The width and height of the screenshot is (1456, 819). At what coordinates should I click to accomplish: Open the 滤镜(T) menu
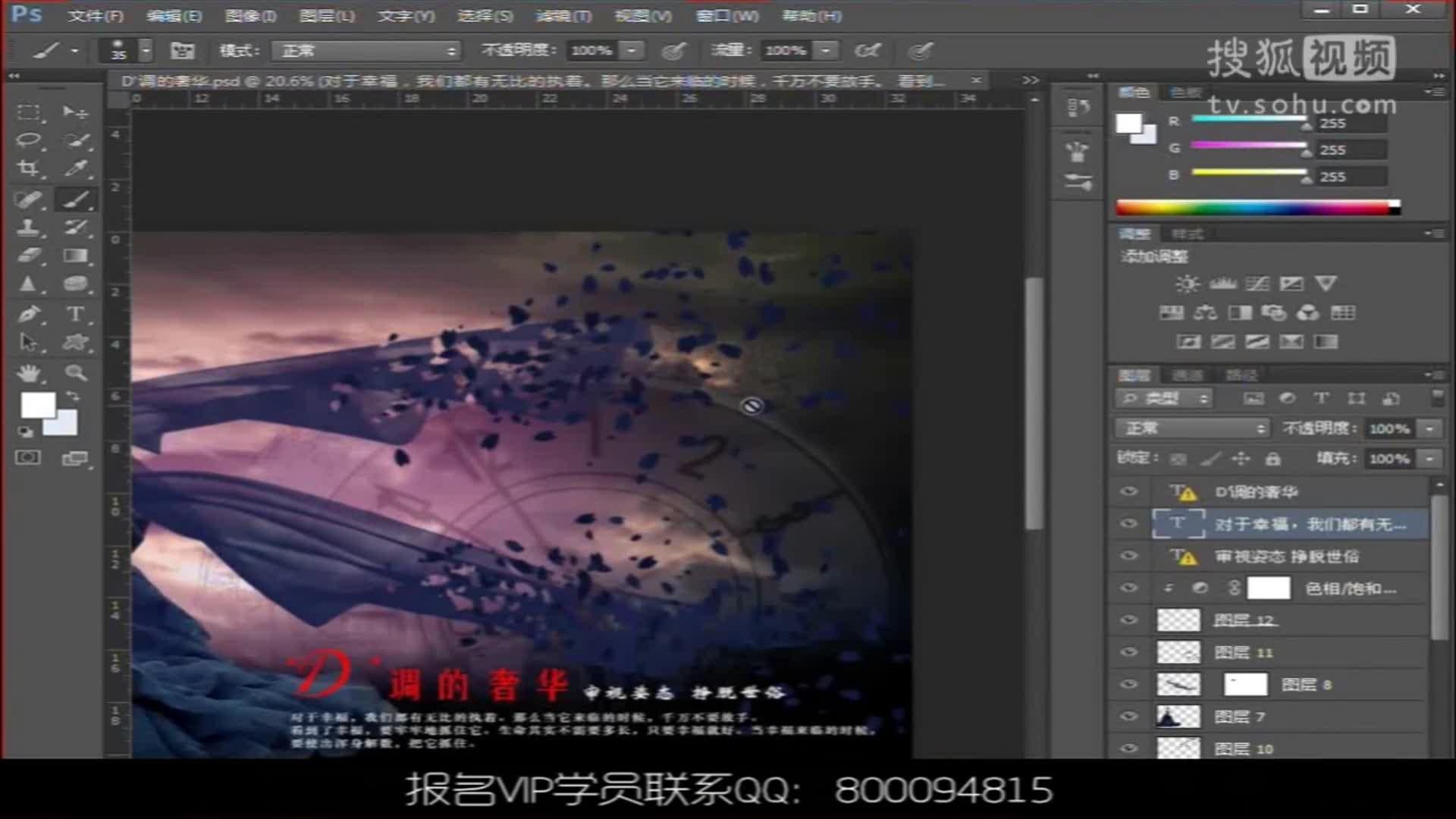pyautogui.click(x=563, y=15)
